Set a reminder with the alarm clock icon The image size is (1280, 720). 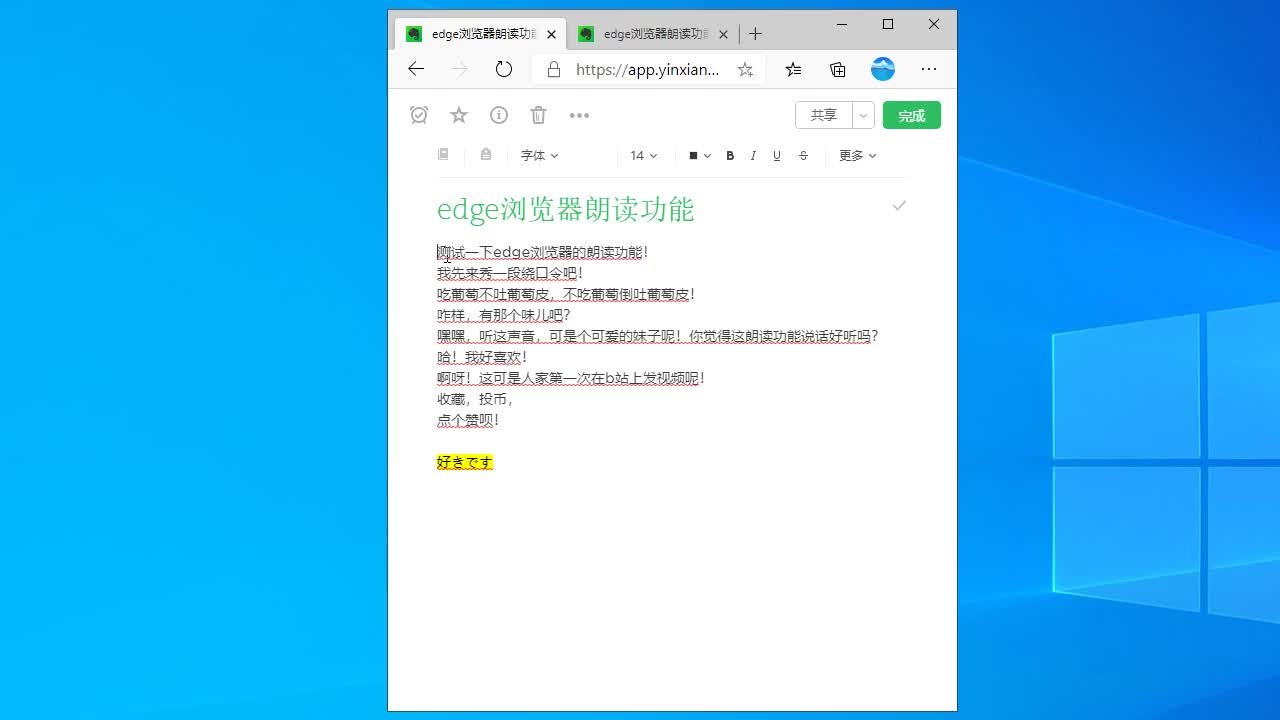pyautogui.click(x=419, y=115)
